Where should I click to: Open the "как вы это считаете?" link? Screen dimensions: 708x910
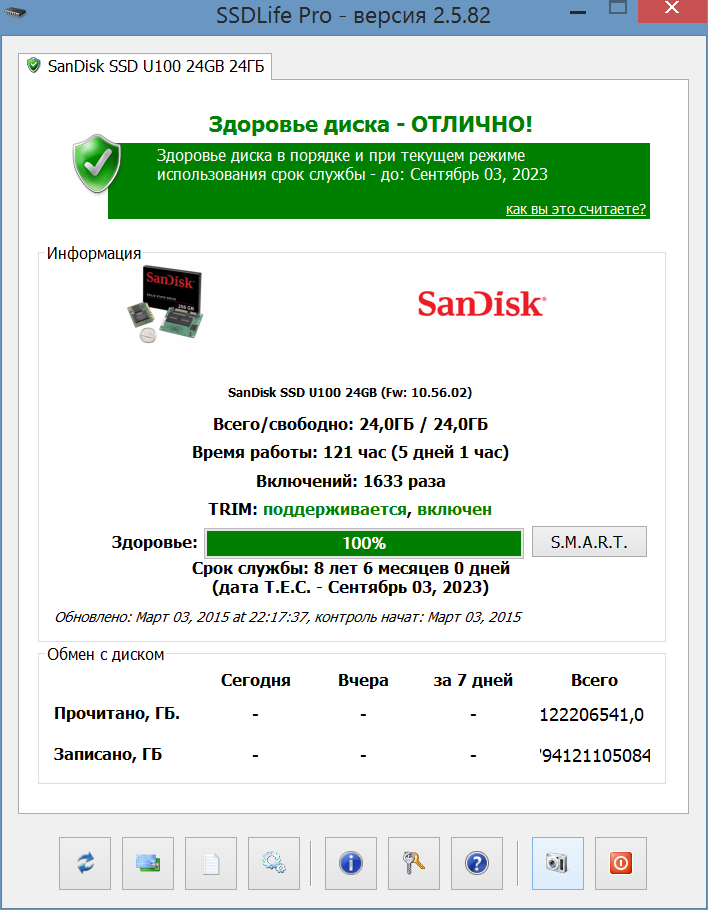click(576, 209)
